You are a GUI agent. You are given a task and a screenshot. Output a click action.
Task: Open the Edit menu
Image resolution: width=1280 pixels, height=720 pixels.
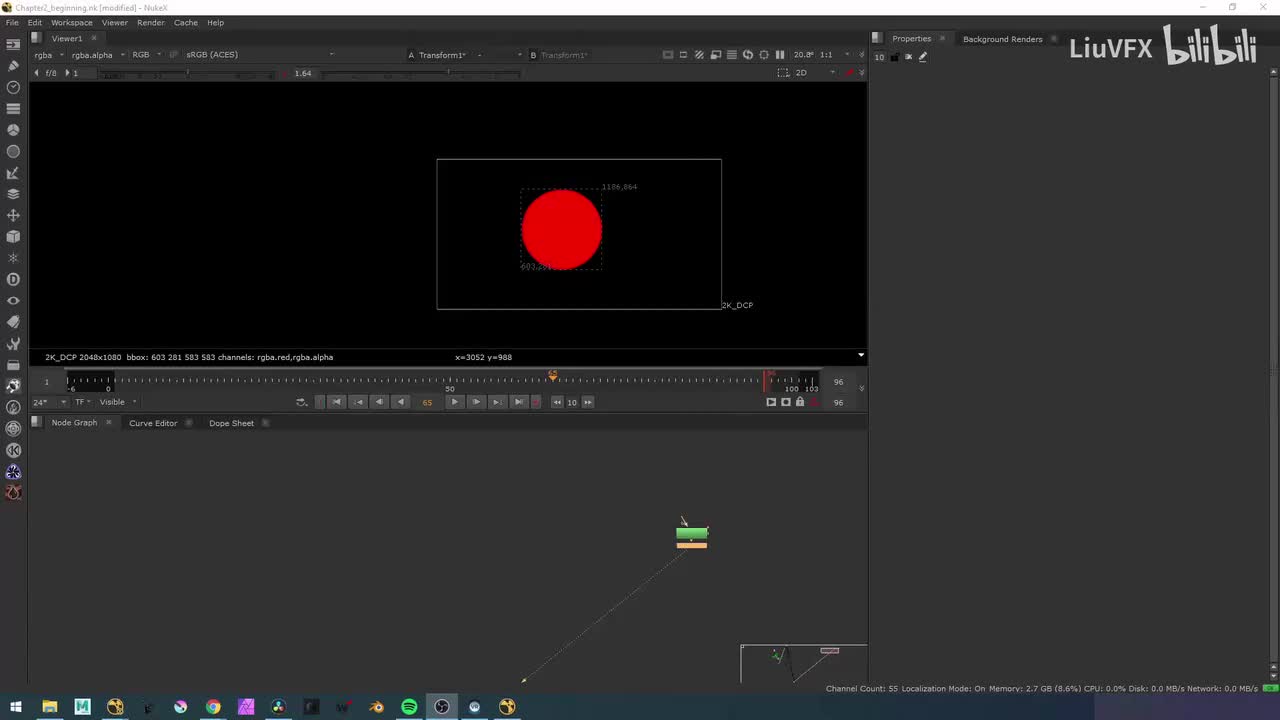[x=35, y=22]
